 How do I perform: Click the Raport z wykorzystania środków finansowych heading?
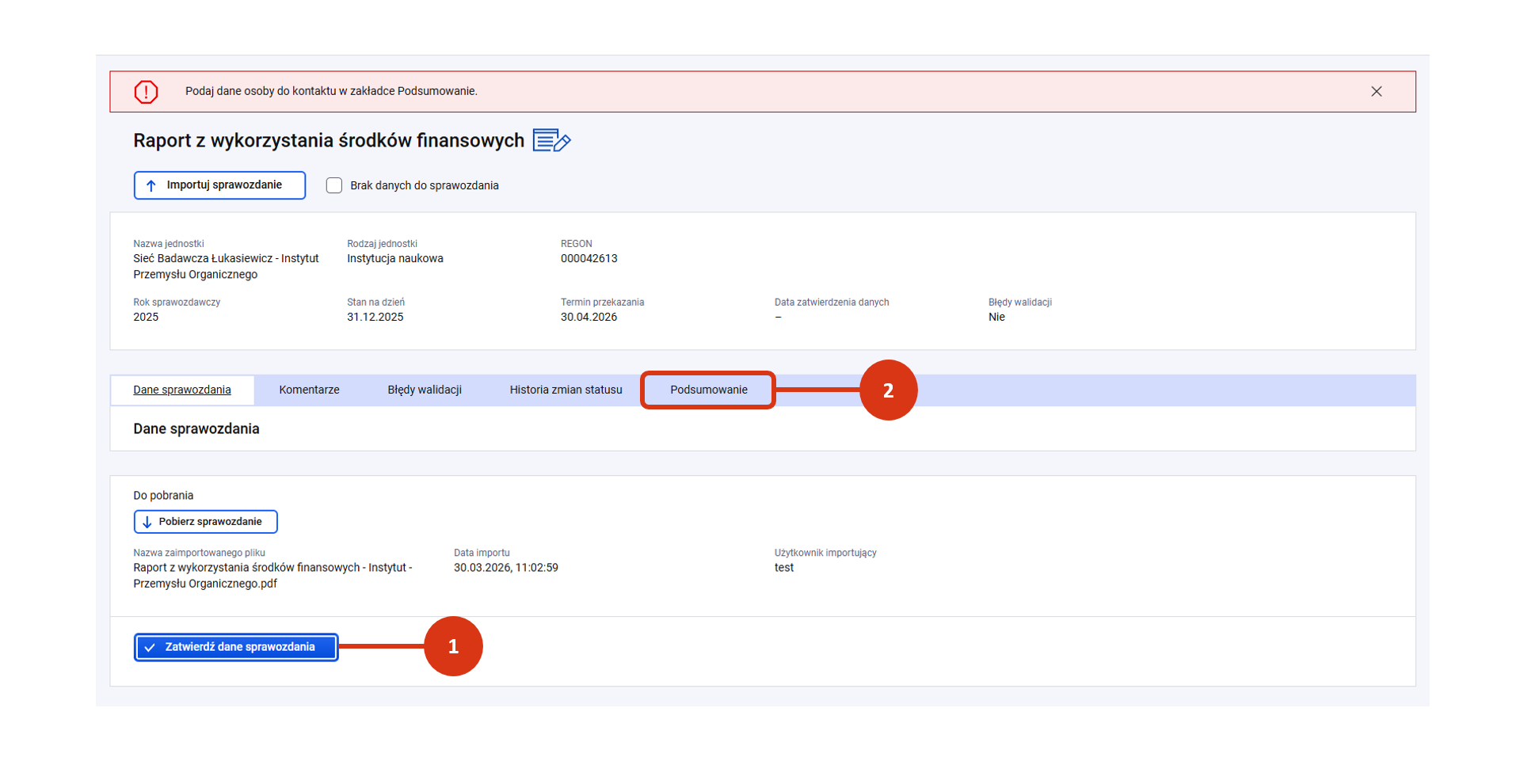pos(329,141)
